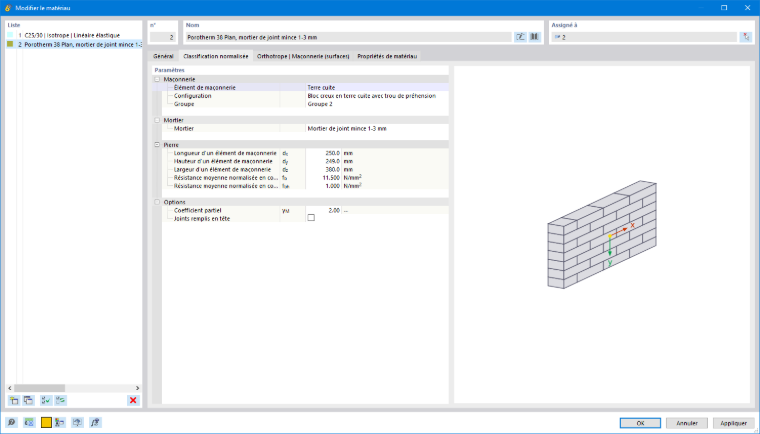The image size is (760, 434).
Task: Open the material library book icon
Action: pos(534,37)
